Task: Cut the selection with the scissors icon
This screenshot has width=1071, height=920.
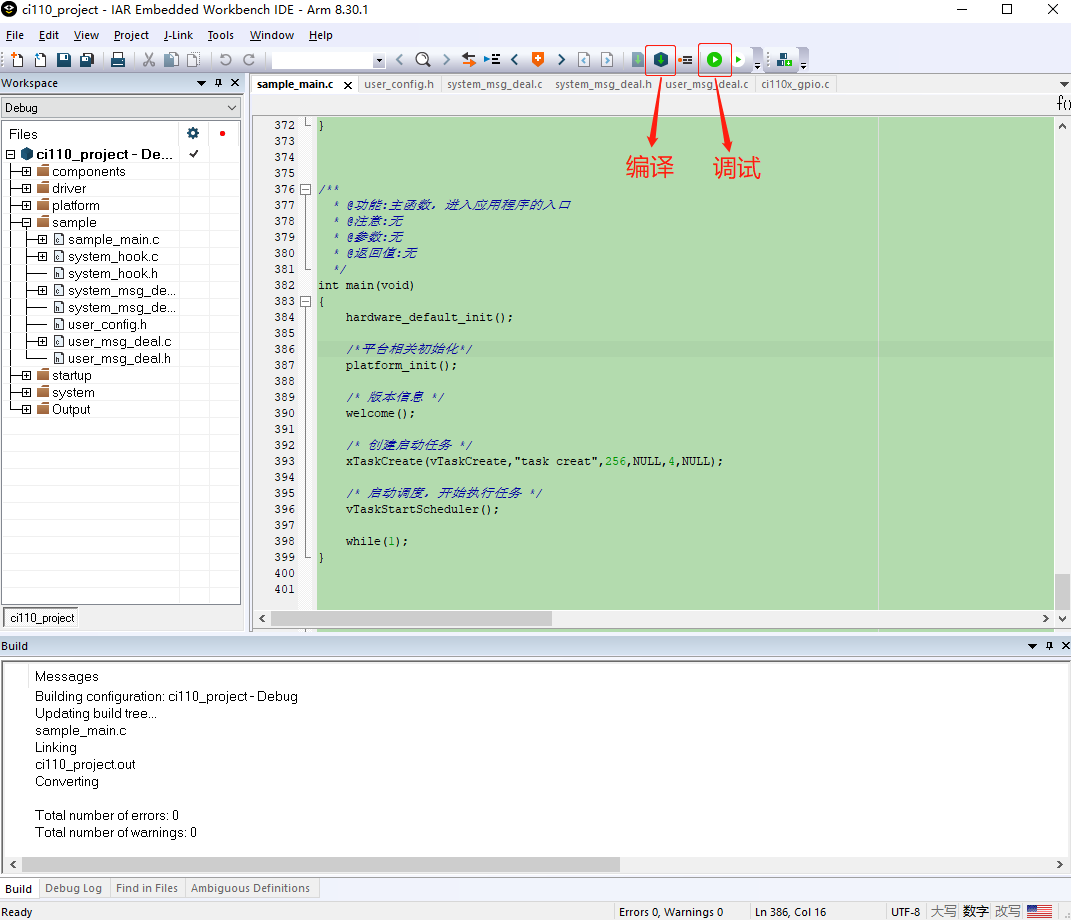Action: click(x=148, y=60)
